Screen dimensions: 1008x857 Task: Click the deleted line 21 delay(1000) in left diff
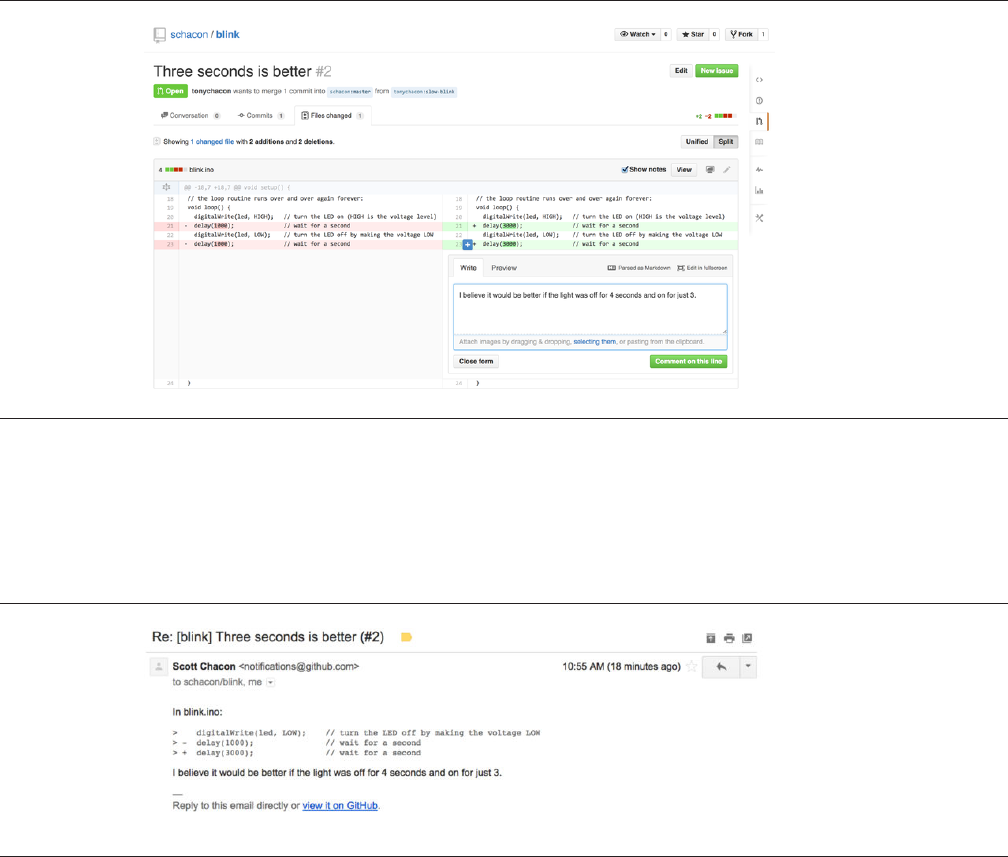[x=298, y=226]
